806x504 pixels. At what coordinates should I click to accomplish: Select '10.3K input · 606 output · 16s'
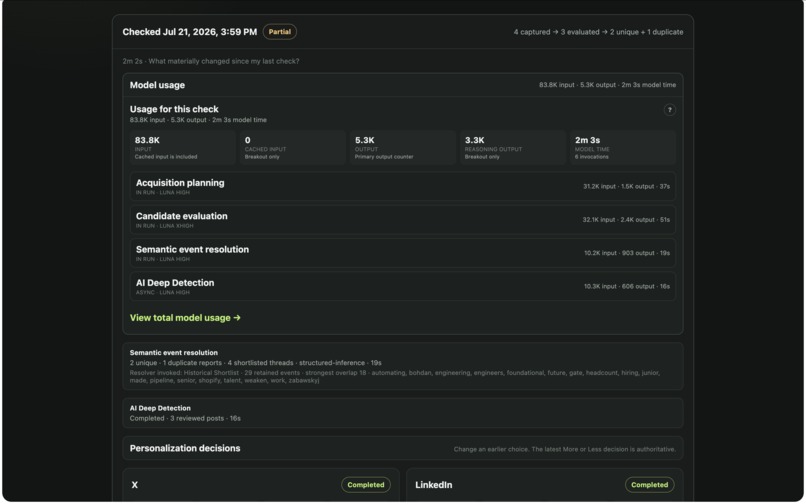[627, 286]
